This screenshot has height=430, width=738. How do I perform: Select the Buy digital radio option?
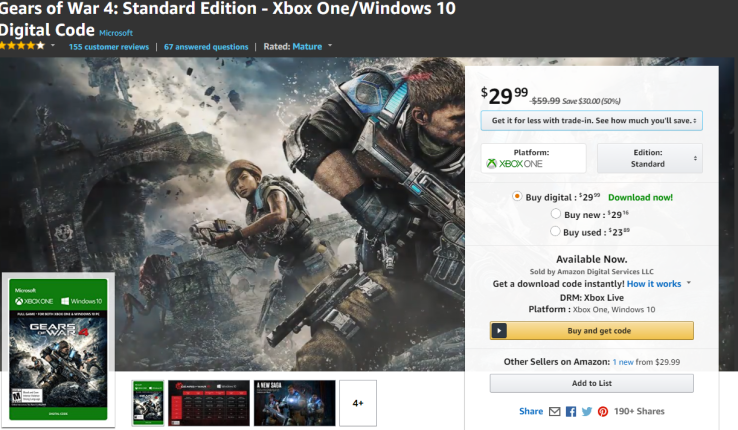[517, 196]
